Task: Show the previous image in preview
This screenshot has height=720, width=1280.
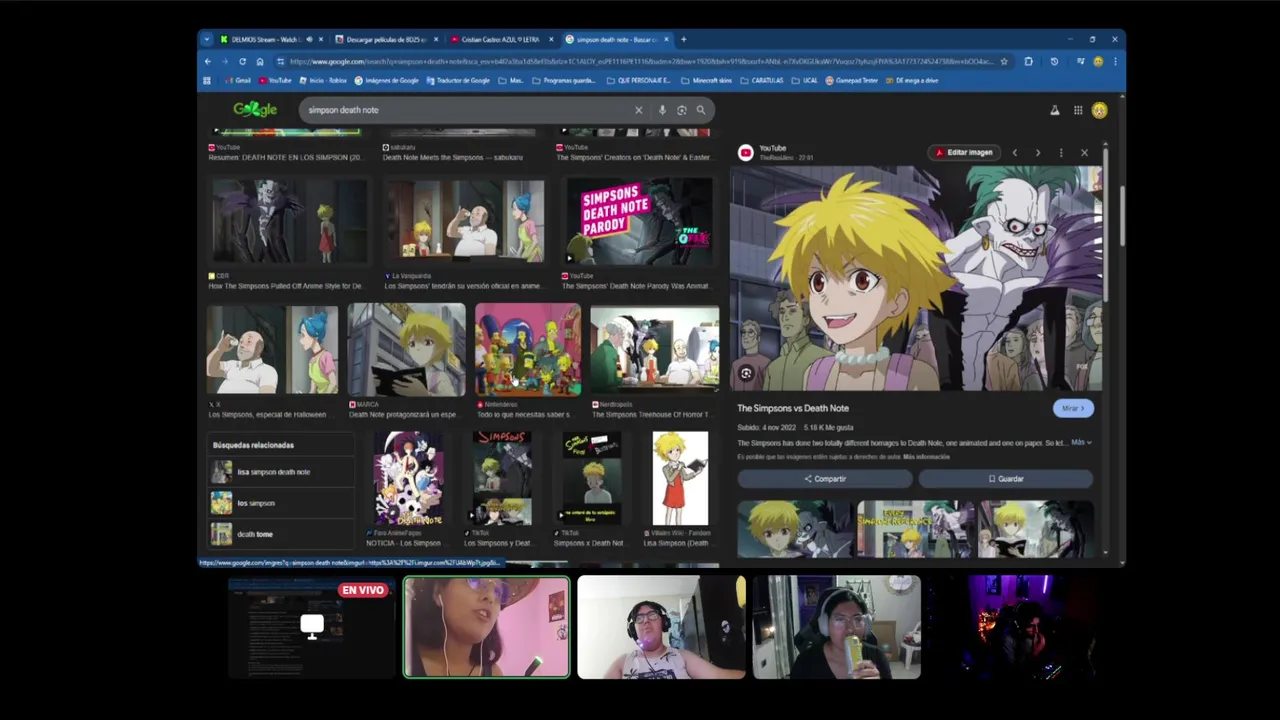Action: click(1015, 152)
